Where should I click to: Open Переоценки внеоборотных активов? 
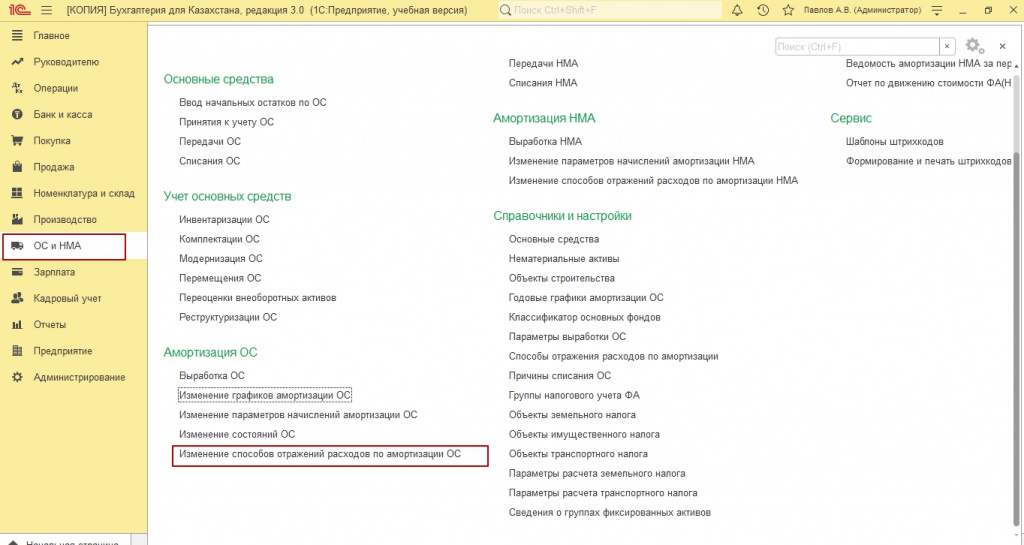tap(258, 298)
